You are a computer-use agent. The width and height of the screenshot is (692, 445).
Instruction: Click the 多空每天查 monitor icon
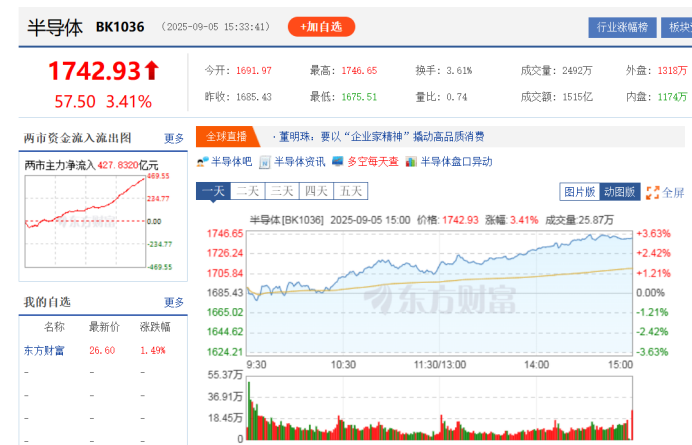coord(338,161)
